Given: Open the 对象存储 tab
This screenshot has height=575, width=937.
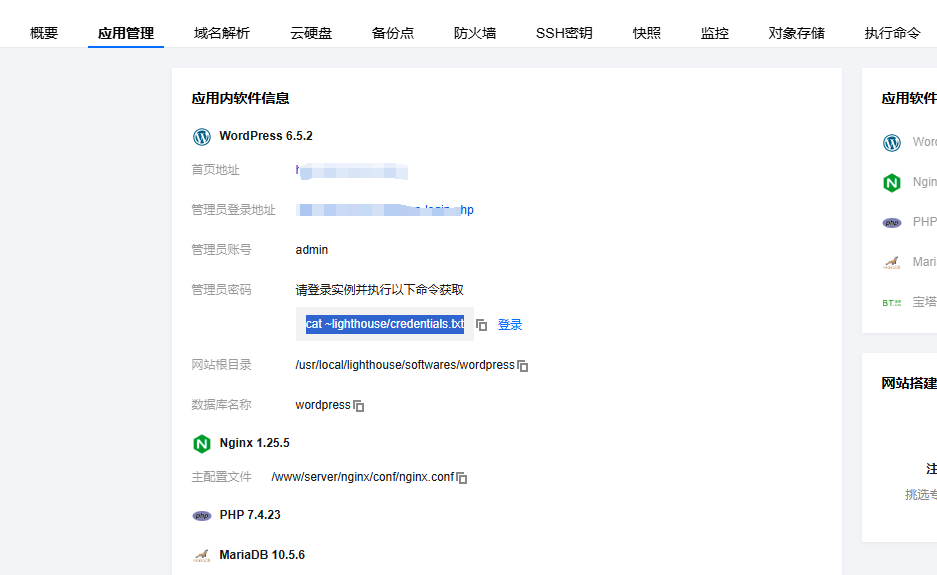Looking at the screenshot, I should pyautogui.click(x=797, y=33).
